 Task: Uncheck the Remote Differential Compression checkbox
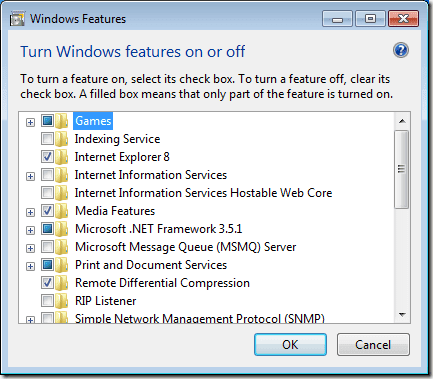tap(47, 283)
